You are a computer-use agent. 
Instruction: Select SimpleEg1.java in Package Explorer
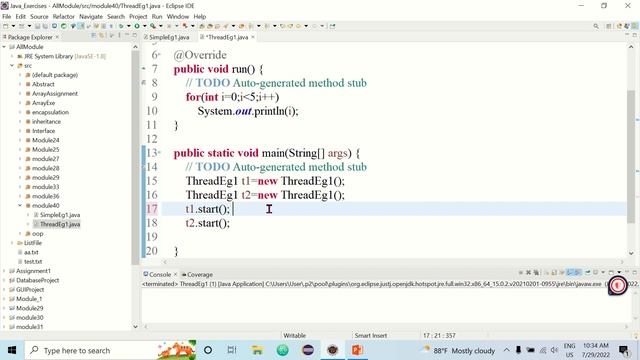[60, 215]
